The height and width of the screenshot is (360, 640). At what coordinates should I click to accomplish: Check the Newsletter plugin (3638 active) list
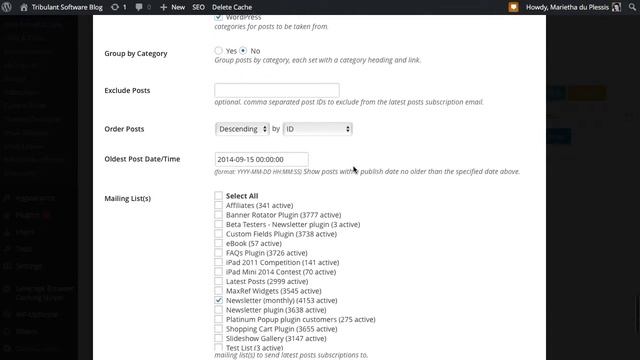pos(219,310)
